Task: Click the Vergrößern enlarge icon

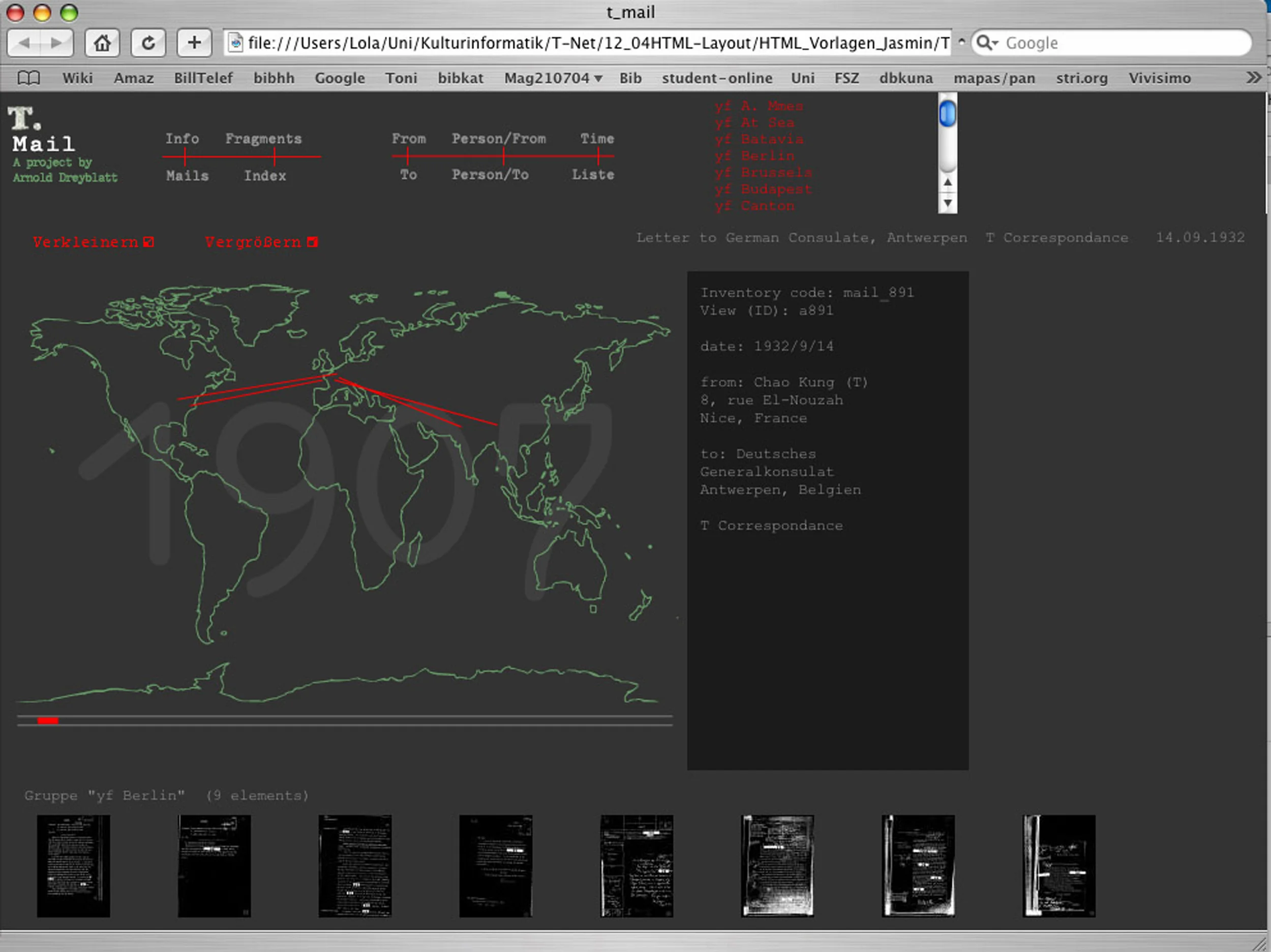Action: 312,242
